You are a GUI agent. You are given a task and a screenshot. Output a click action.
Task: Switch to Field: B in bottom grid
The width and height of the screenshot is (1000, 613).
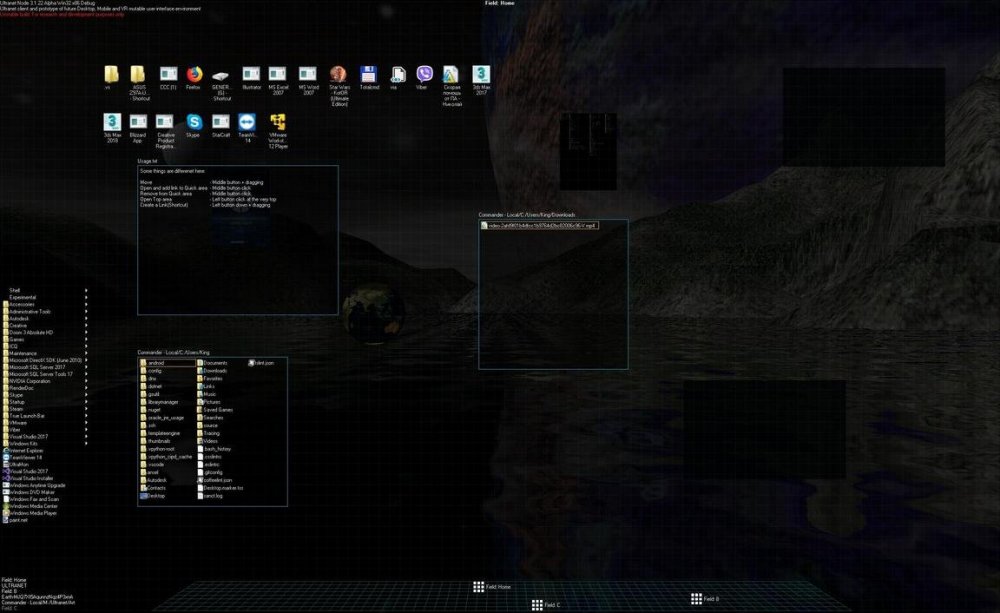704,599
